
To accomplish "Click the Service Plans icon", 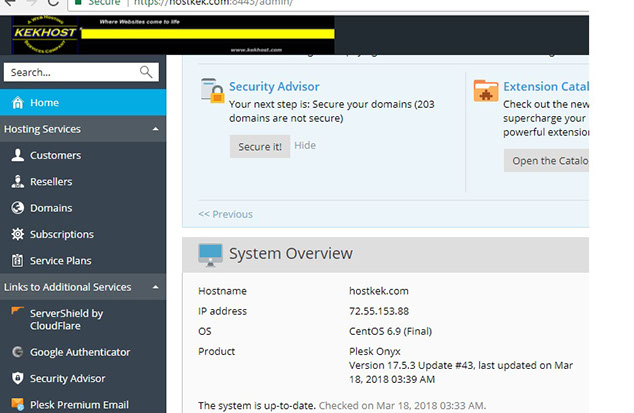I will (17, 261).
